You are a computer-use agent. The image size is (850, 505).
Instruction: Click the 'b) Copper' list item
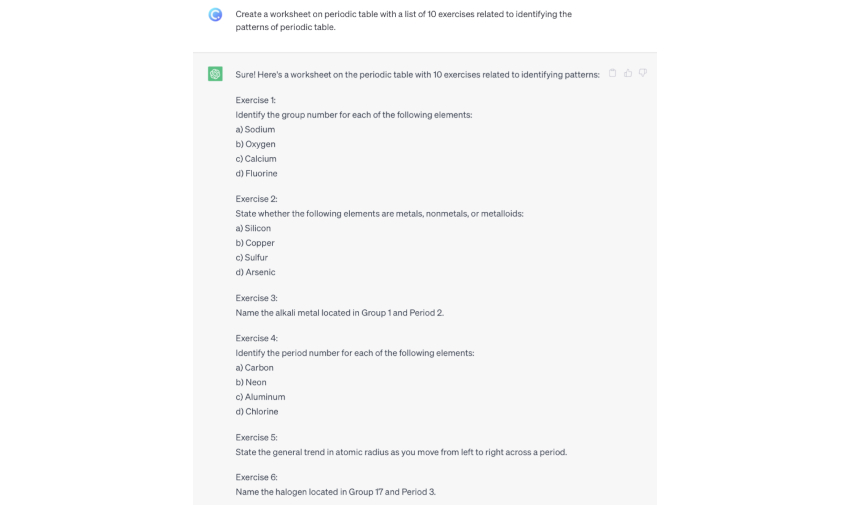click(255, 243)
